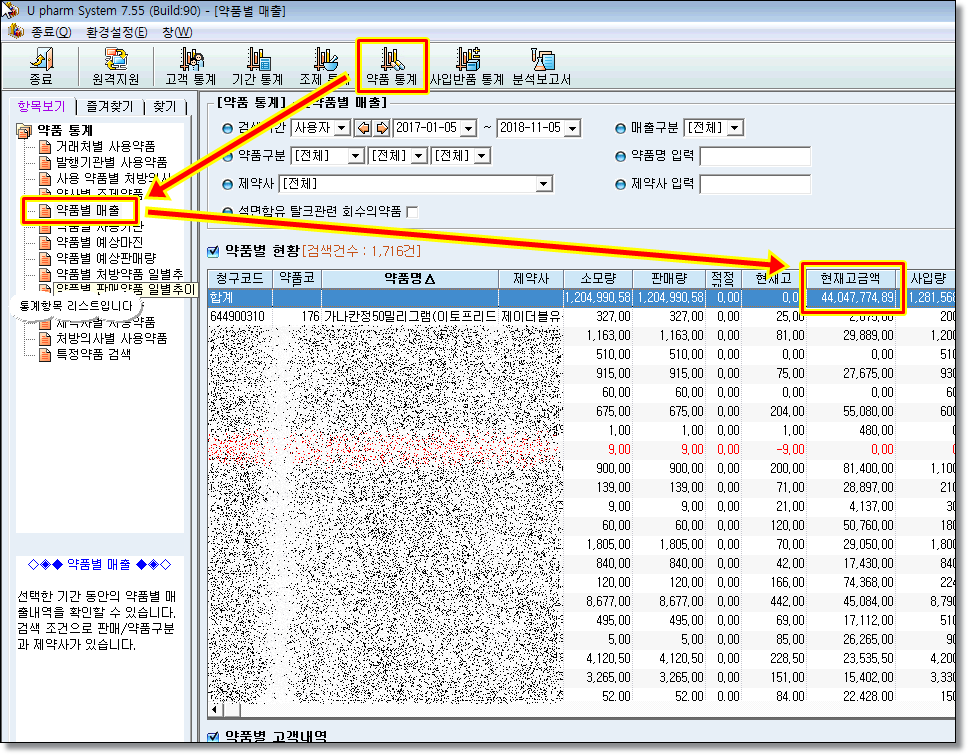Select 약품별 매출 in the tree
This screenshot has width=968, height=755.
(x=87, y=210)
